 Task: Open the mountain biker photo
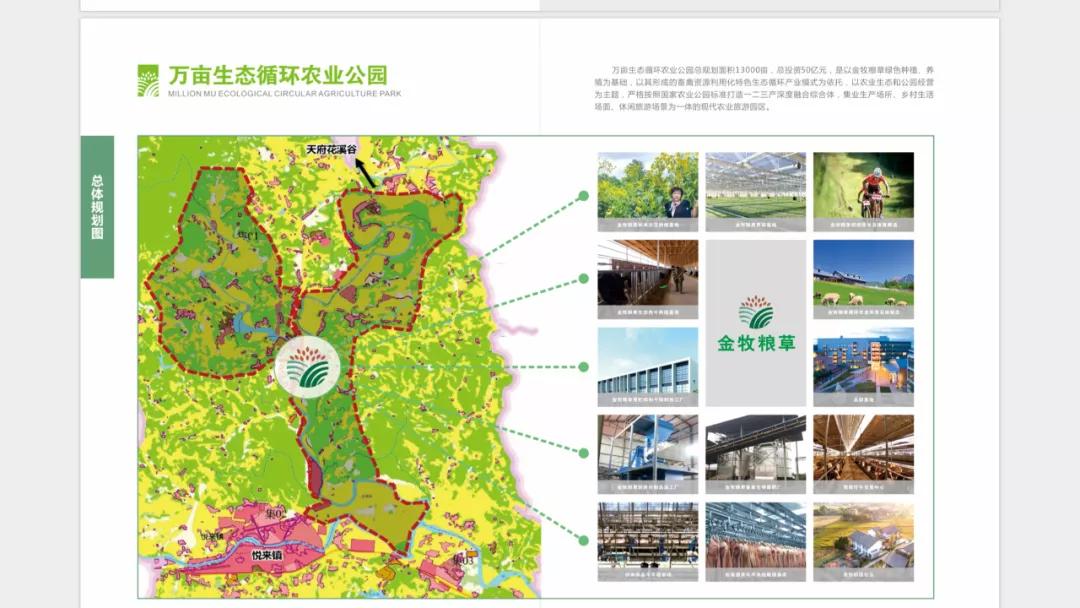click(863, 185)
